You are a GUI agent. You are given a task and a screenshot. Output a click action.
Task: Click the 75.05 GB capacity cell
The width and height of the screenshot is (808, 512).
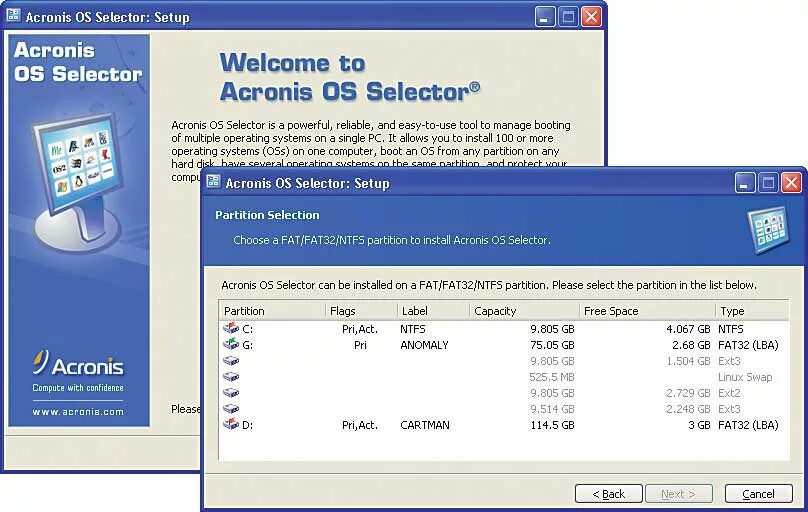552,345
